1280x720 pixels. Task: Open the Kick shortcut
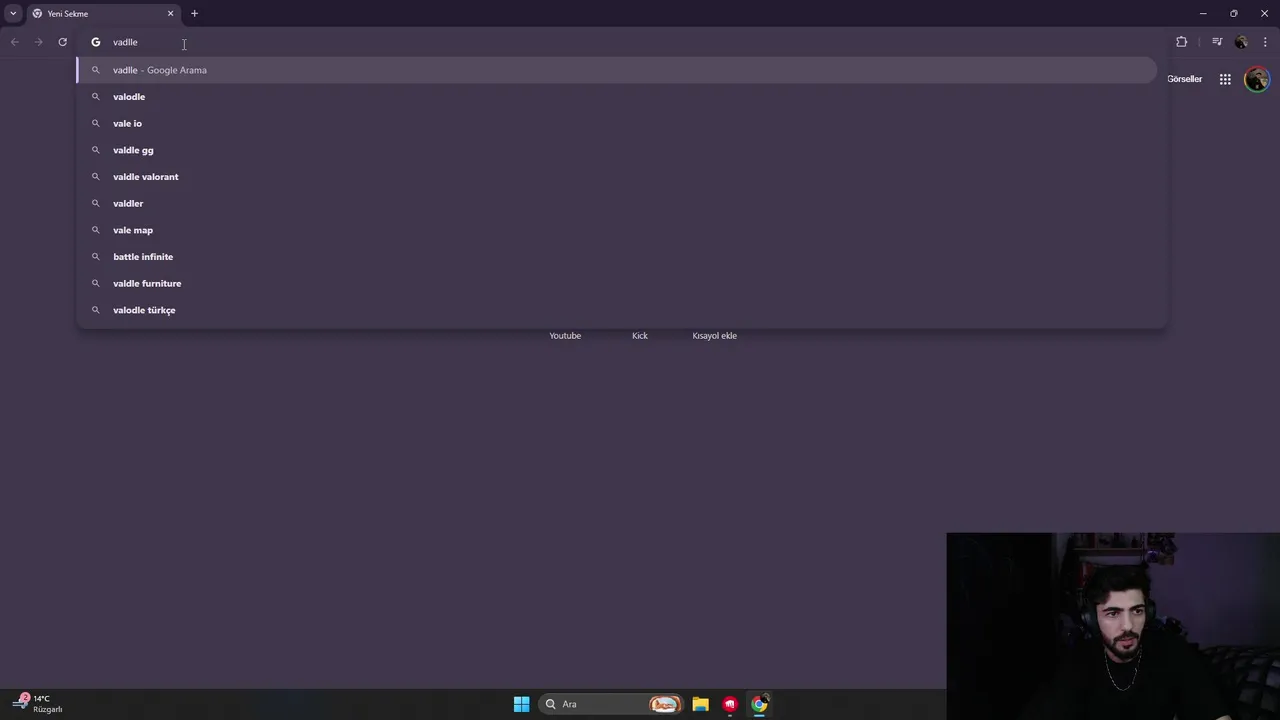640,335
